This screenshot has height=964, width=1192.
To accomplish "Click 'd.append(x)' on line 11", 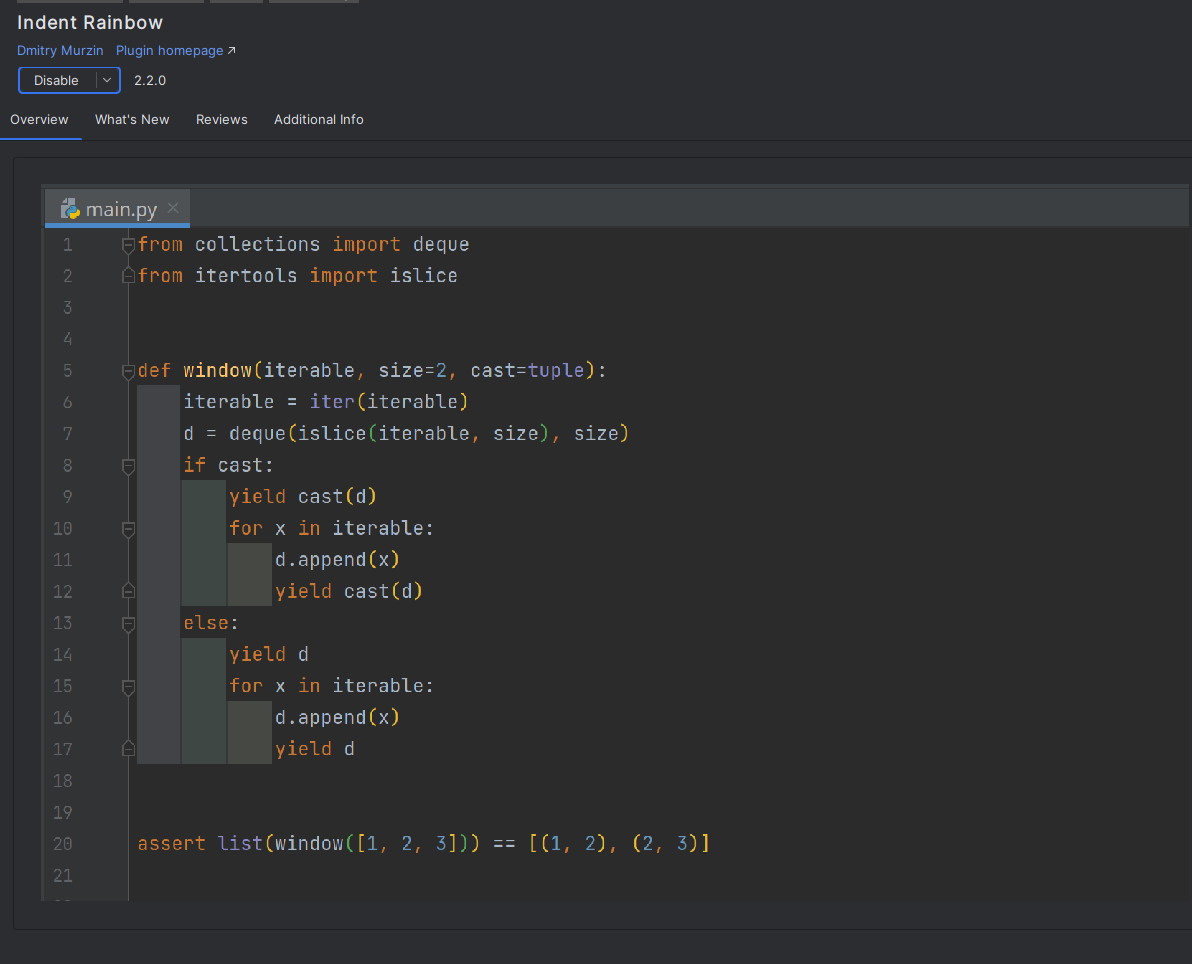I will [338, 560].
